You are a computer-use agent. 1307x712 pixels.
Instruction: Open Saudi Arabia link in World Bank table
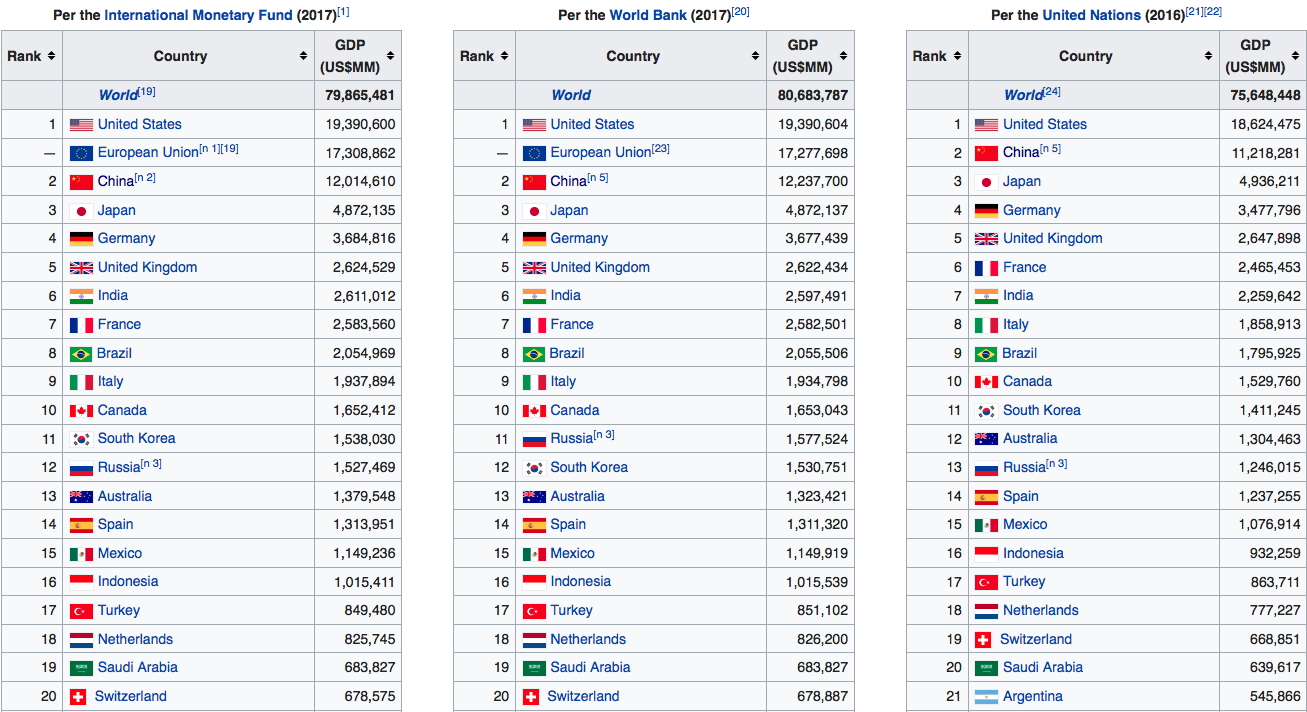pos(591,668)
